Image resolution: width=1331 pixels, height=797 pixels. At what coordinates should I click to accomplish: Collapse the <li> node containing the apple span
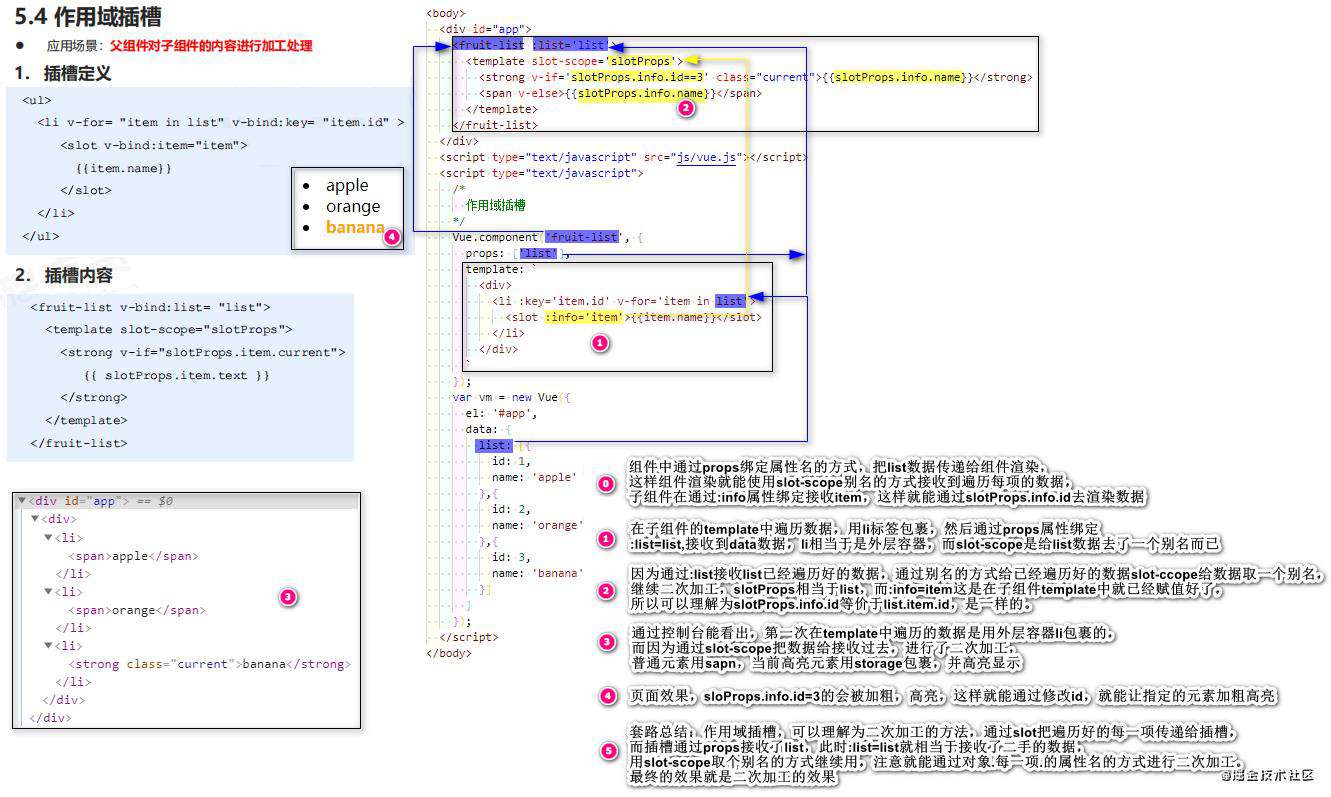point(48,538)
